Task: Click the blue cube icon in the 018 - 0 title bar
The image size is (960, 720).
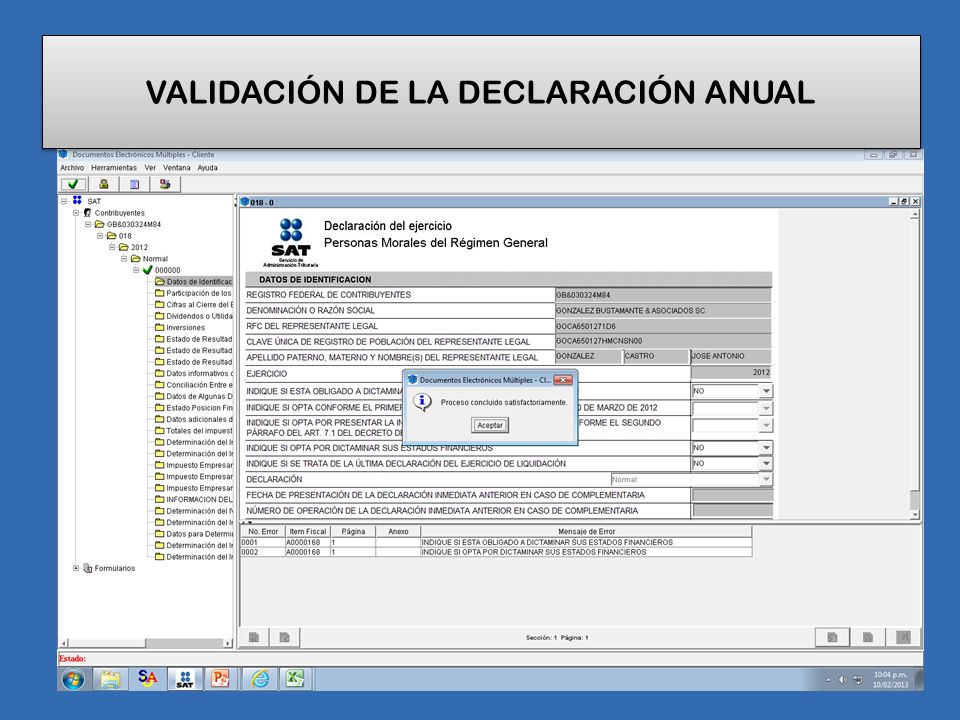Action: (245, 202)
